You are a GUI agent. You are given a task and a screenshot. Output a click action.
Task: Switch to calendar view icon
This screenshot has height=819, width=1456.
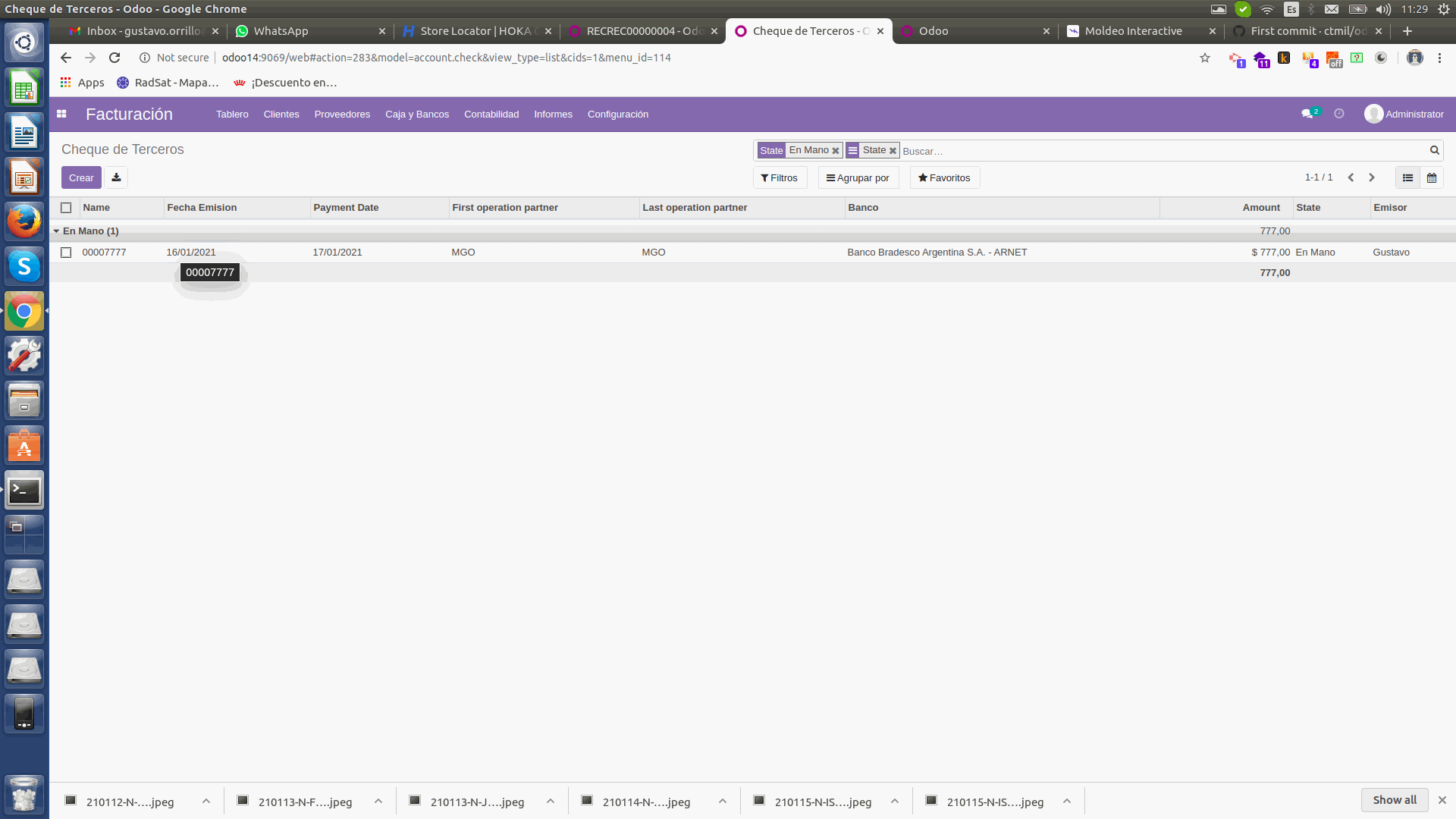pyautogui.click(x=1431, y=177)
